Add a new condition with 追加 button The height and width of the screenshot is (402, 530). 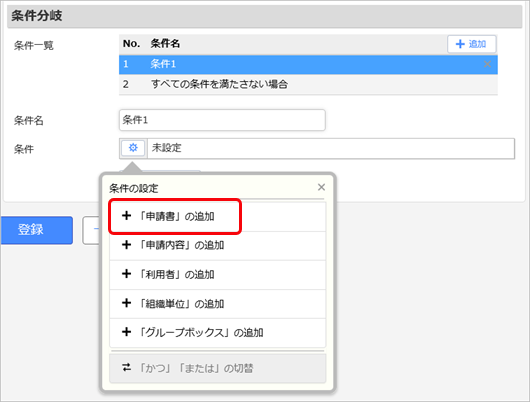pos(472,44)
